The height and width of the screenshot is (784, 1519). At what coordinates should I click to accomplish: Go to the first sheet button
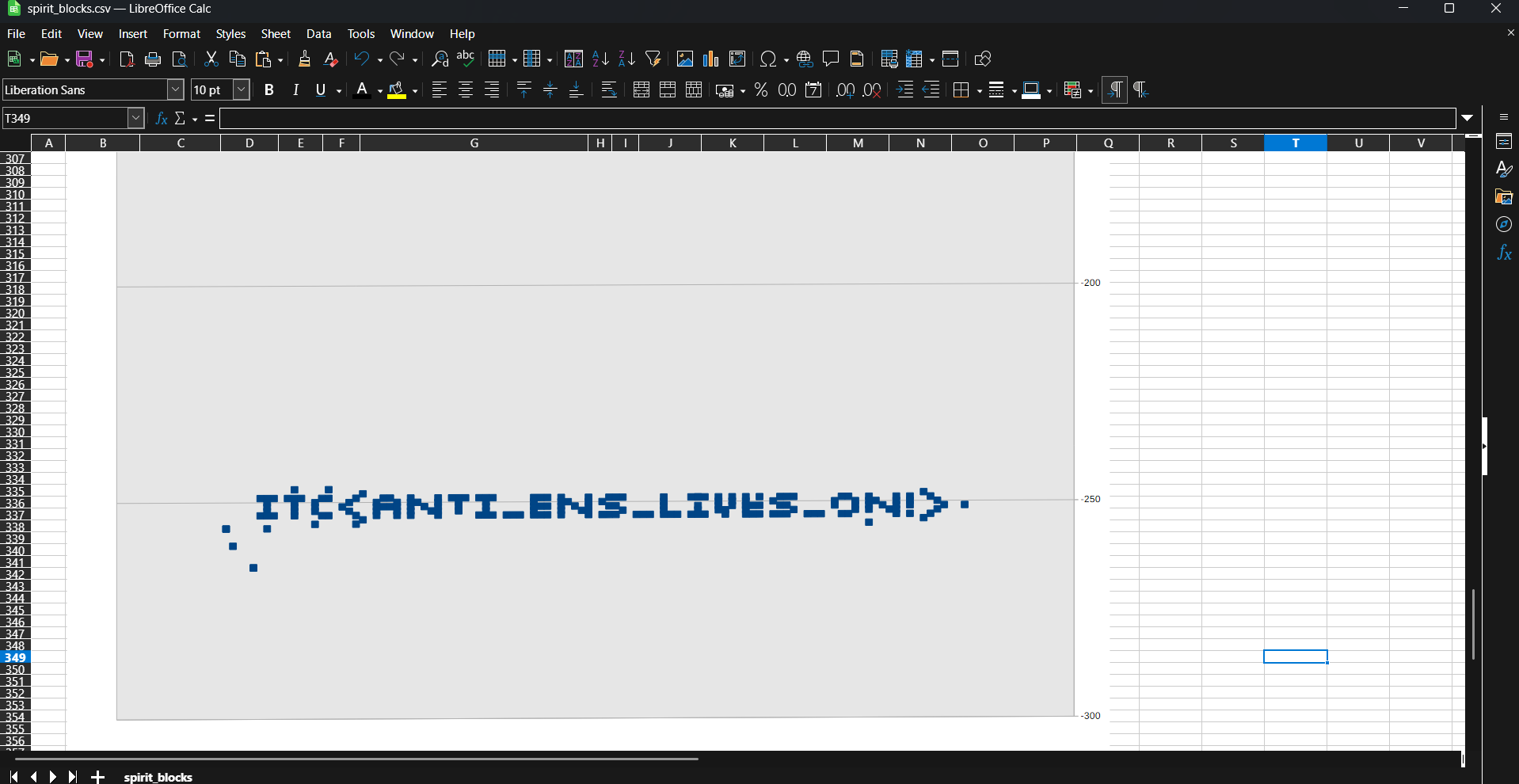click(13, 777)
